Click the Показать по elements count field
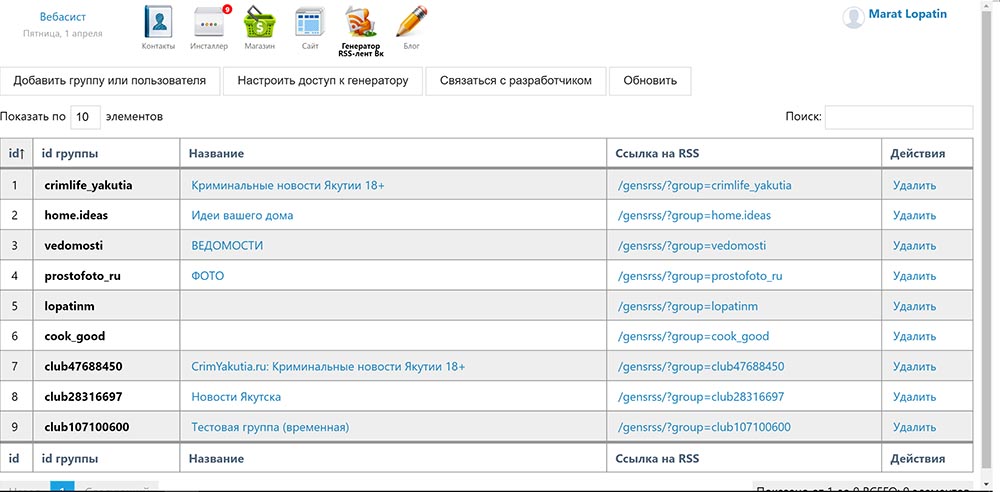 click(86, 117)
